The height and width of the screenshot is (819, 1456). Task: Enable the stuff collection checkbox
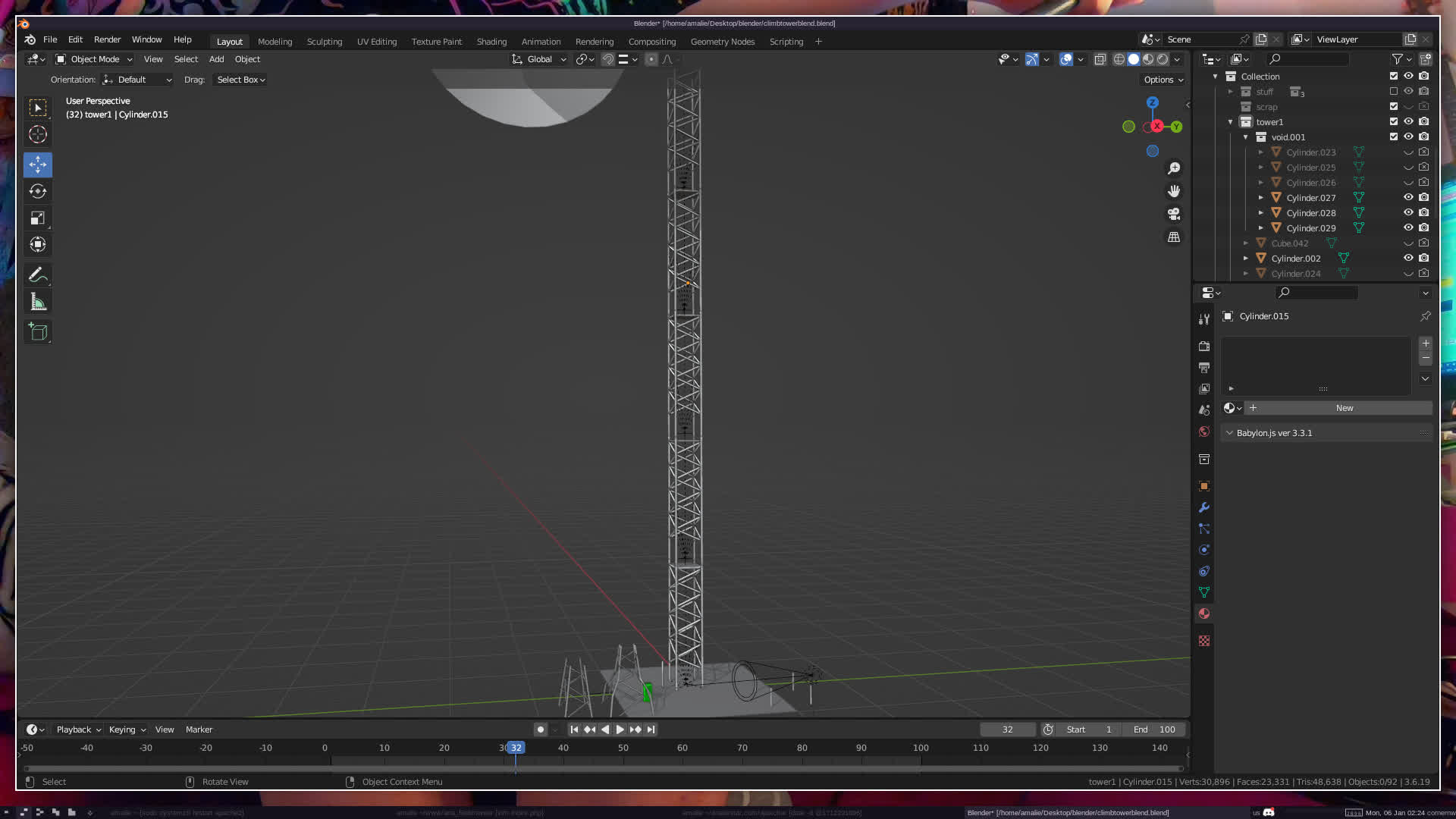1394,91
